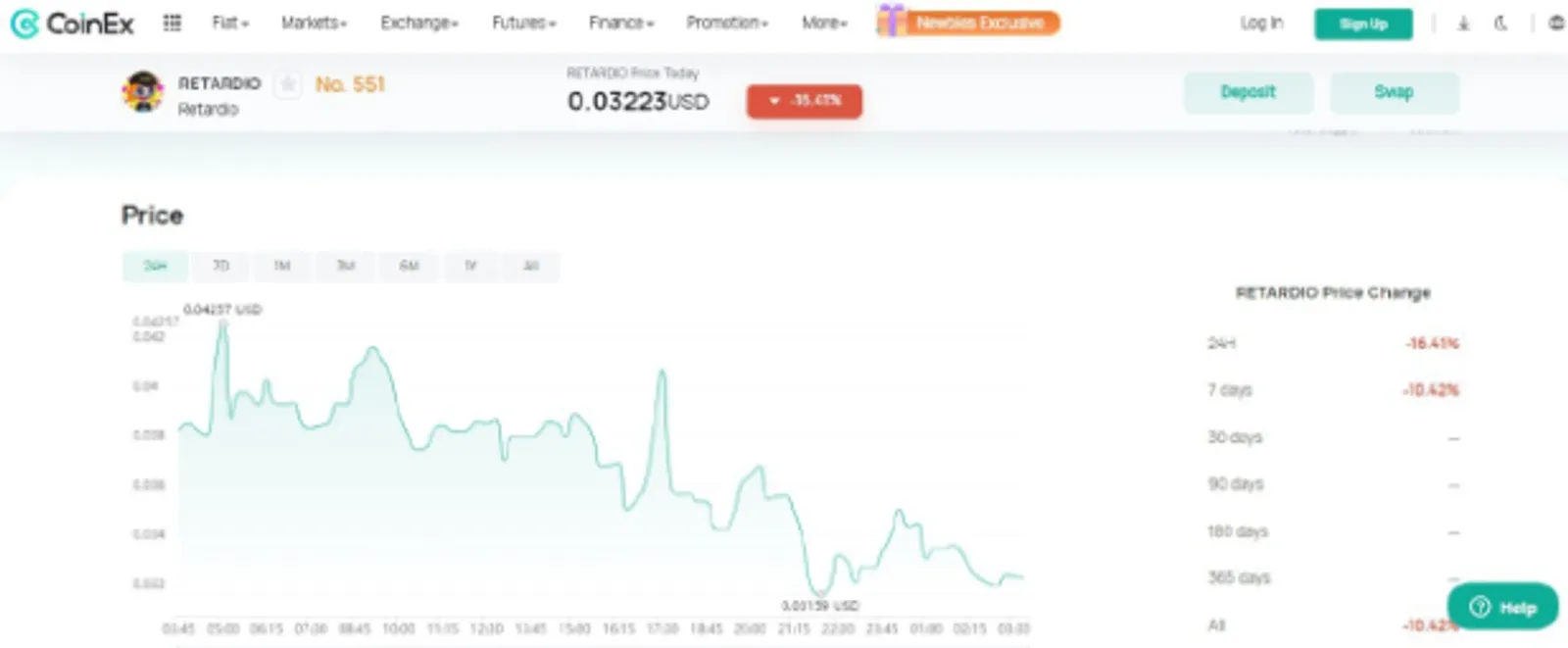1568x648 pixels.
Task: Favorite RETARDIO with the star icon
Action: (x=287, y=84)
